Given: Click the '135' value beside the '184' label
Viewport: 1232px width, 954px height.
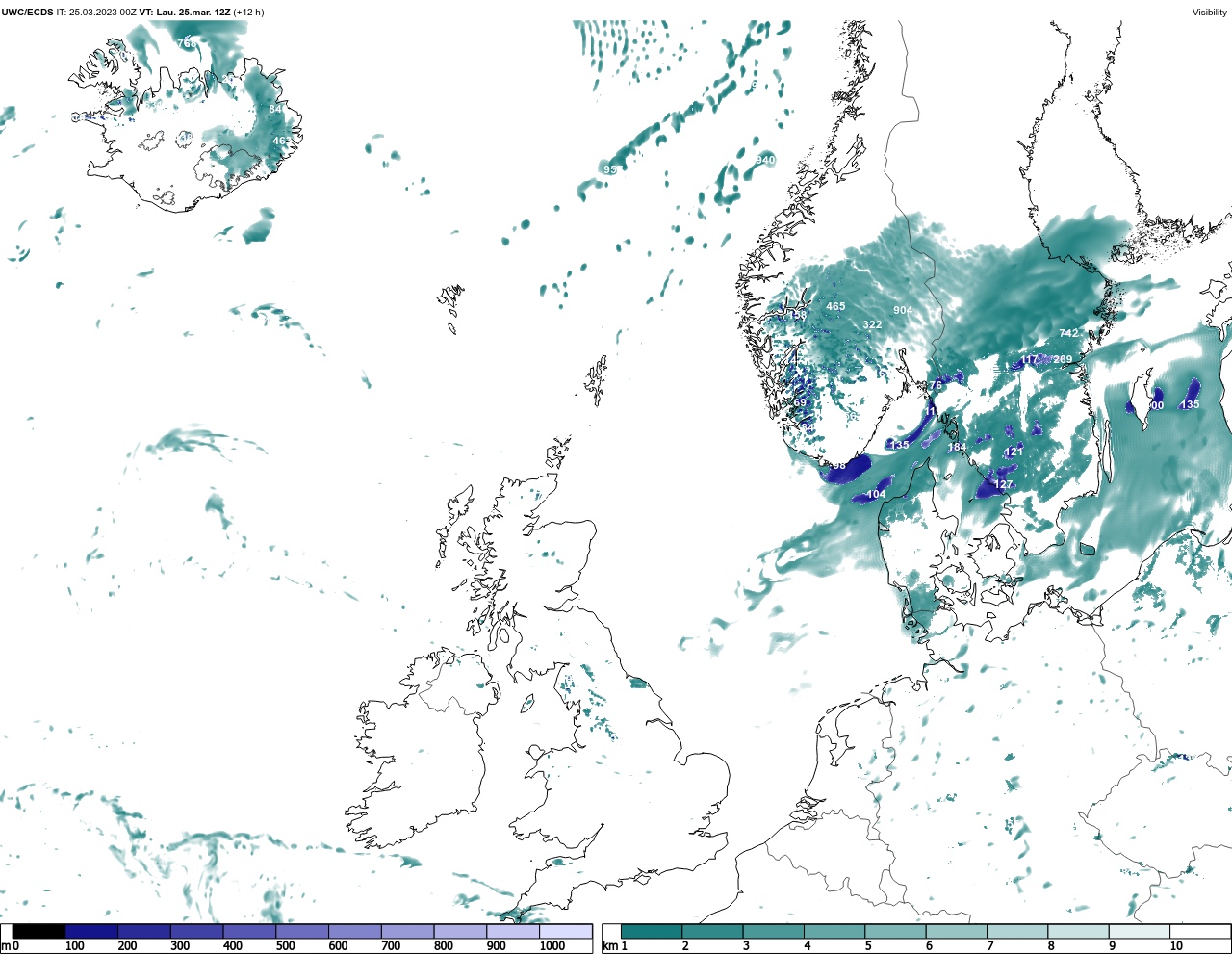Looking at the screenshot, I should coord(900,446).
